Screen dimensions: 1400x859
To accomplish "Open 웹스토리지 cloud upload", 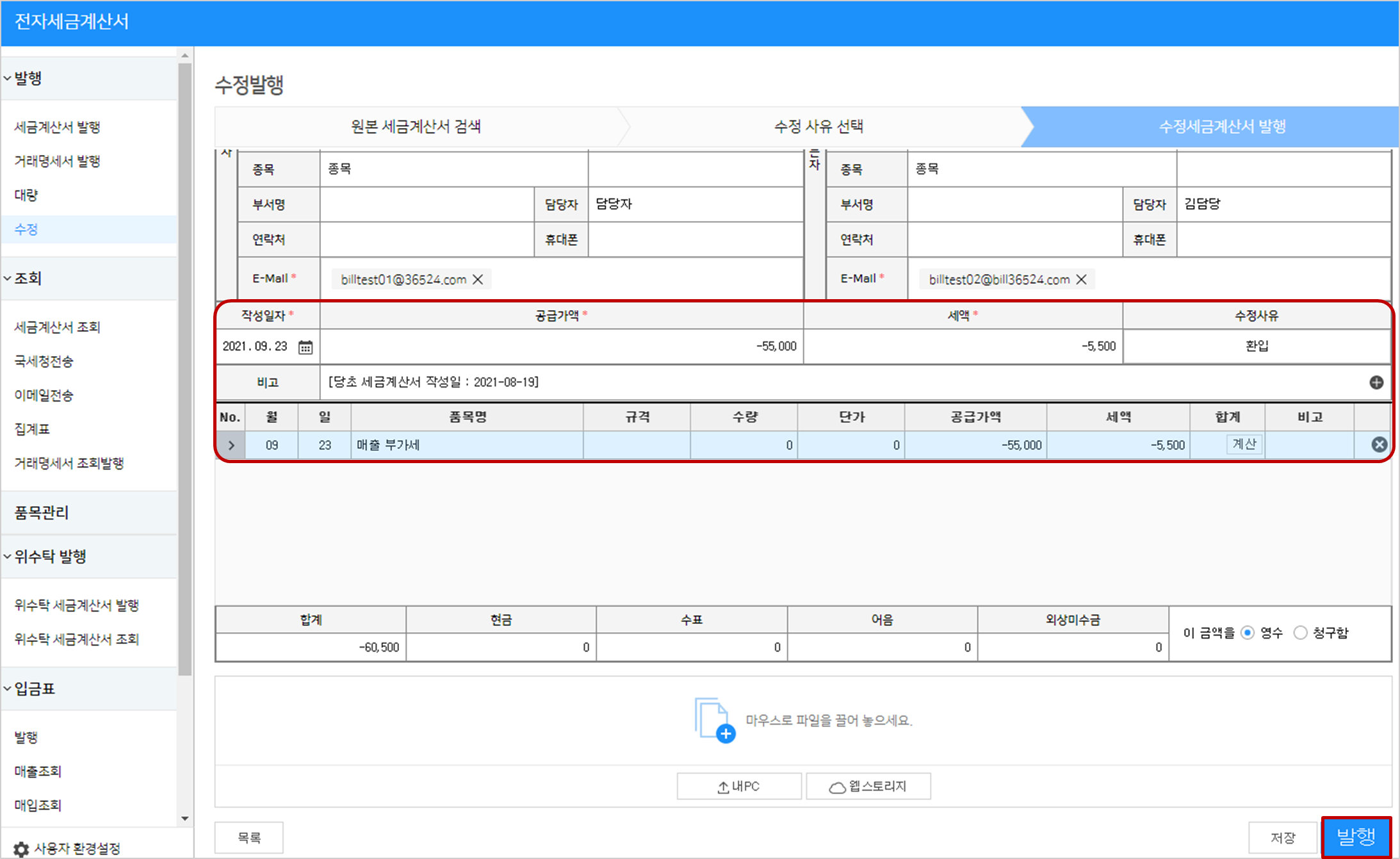I will 868,786.
